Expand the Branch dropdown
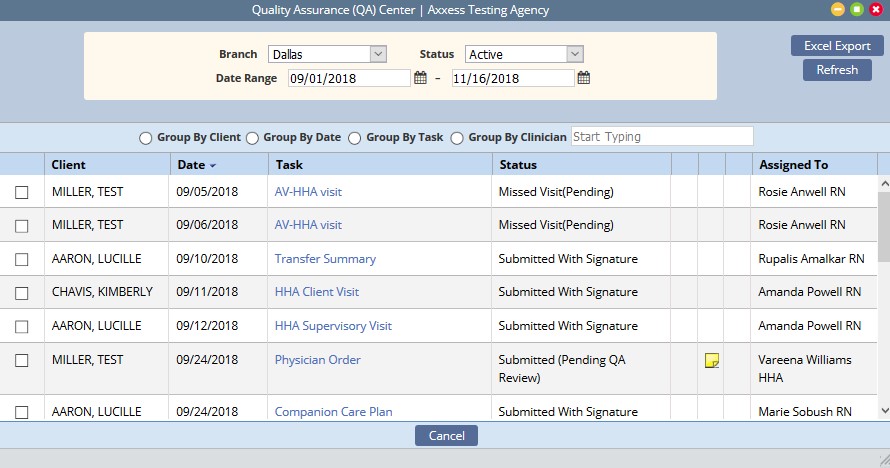Viewport: 890px width, 468px height. [378, 54]
